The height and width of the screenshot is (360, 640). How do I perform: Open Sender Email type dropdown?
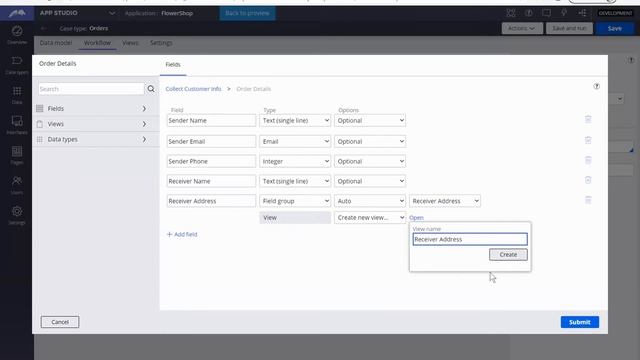295,141
